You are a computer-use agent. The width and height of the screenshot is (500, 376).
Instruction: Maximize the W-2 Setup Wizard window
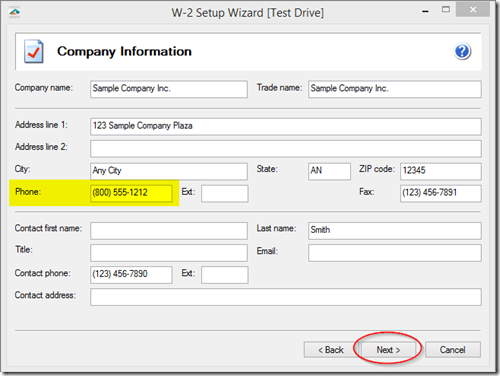click(x=446, y=10)
